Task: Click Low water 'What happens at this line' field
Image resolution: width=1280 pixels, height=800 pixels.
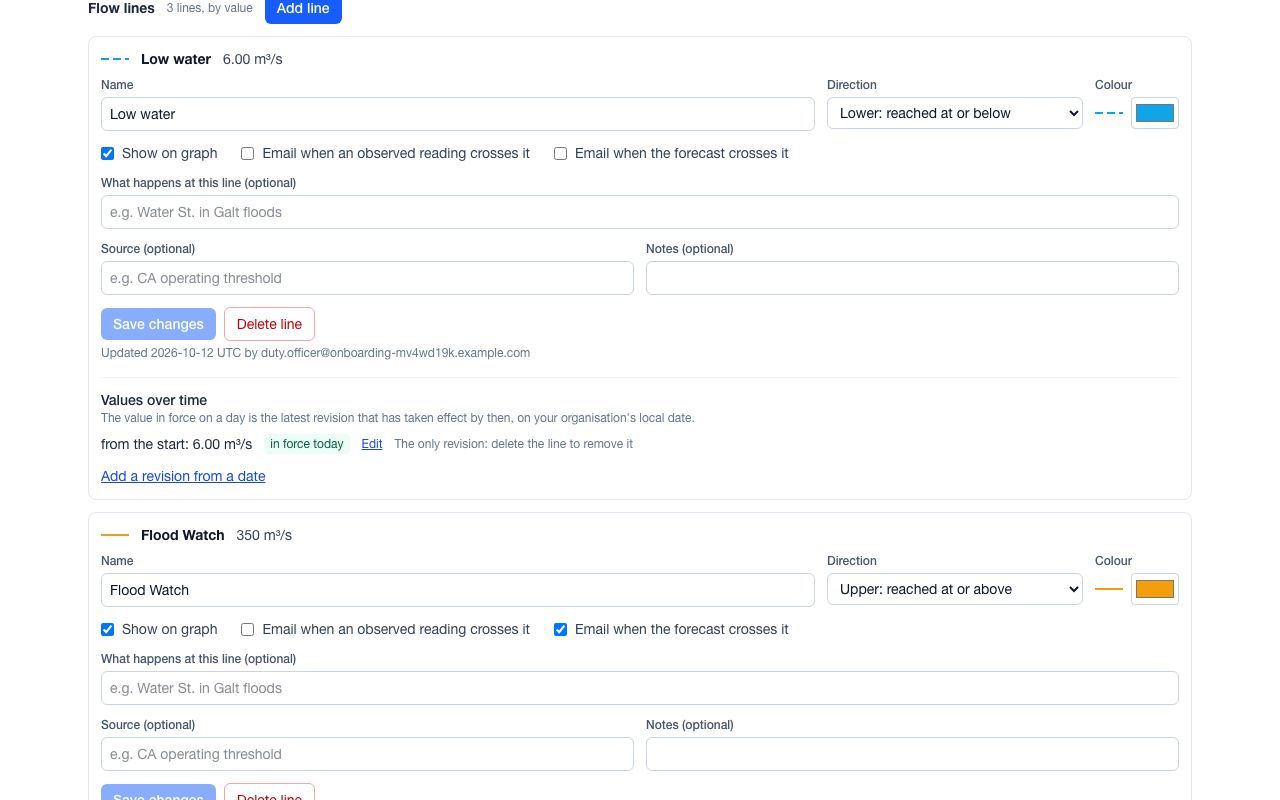Action: tap(640, 212)
